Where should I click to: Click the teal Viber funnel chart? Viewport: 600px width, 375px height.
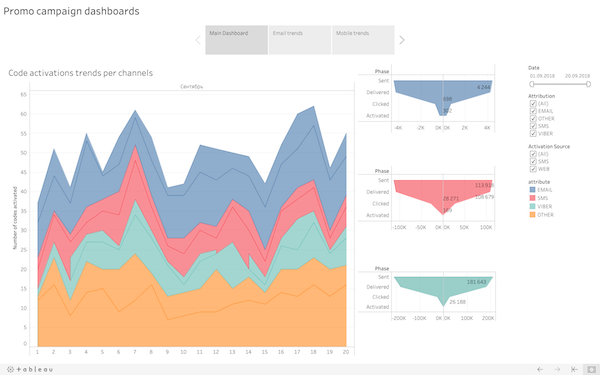(443, 291)
